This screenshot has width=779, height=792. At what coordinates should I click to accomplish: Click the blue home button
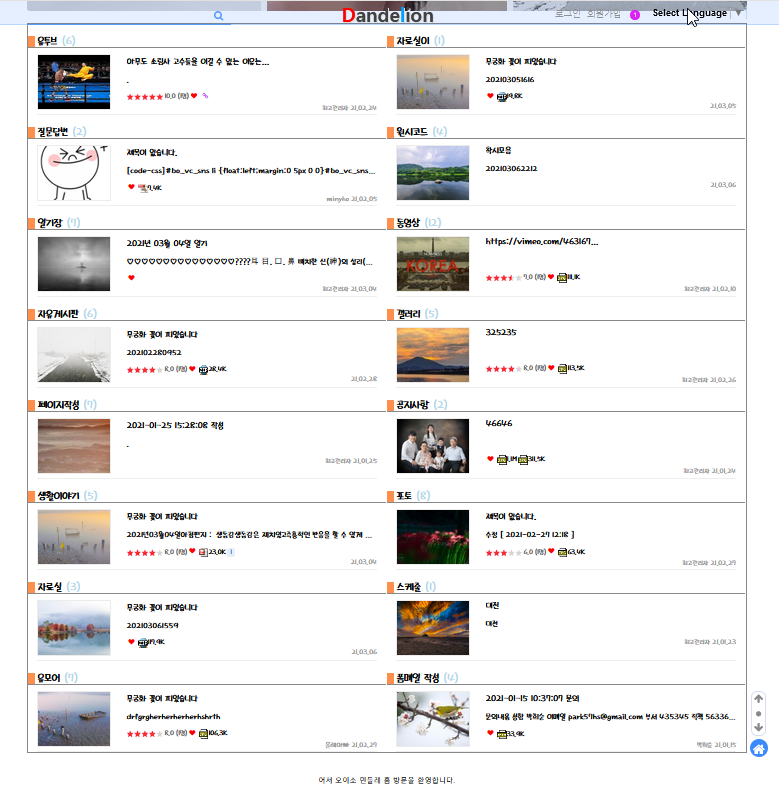pyautogui.click(x=758, y=748)
